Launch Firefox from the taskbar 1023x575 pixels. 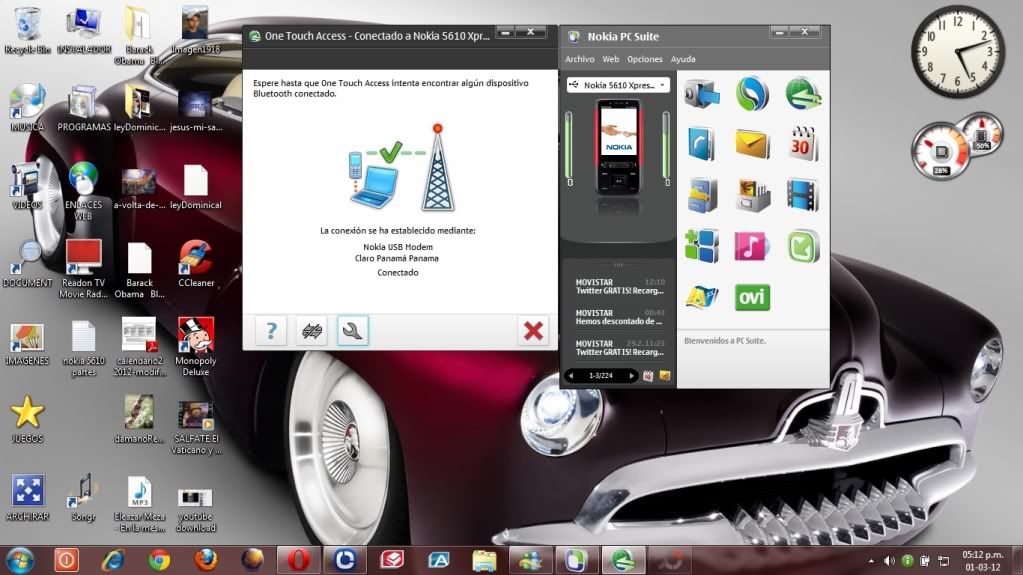tap(206, 560)
